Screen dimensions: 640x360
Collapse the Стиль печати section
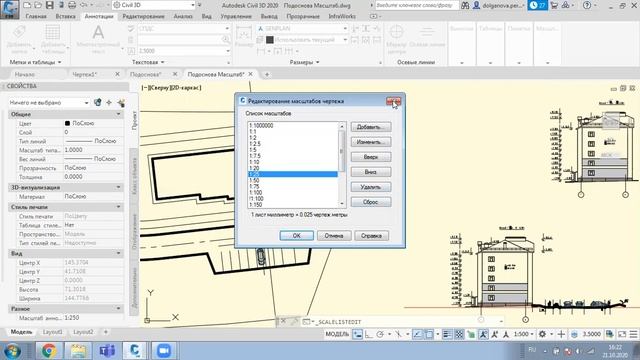(118, 207)
